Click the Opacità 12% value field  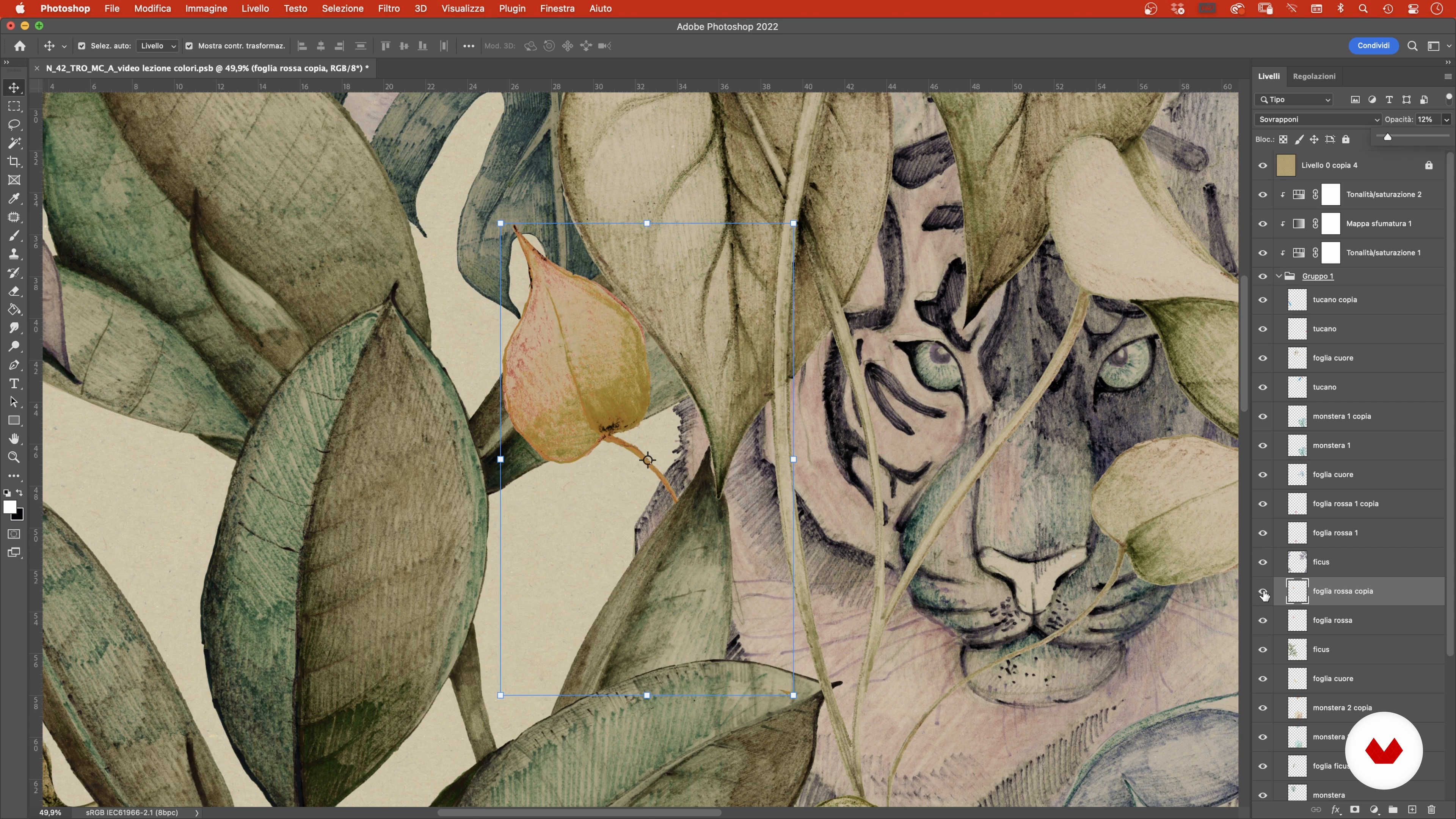[1428, 119]
